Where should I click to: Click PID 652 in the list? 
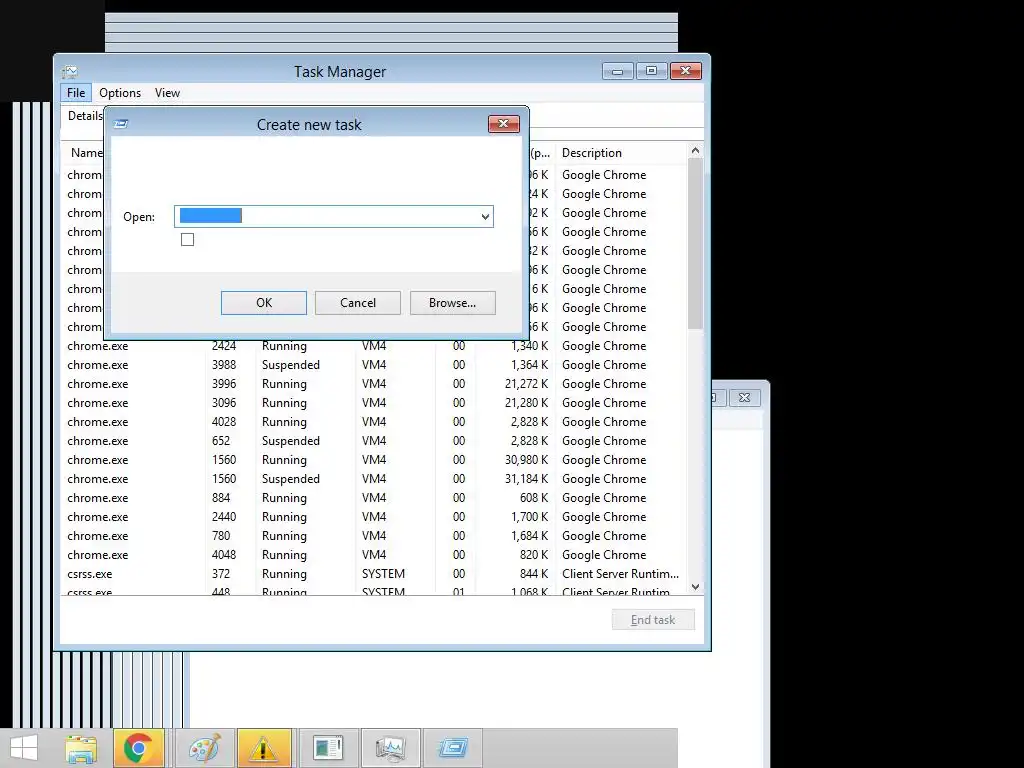coord(221,441)
